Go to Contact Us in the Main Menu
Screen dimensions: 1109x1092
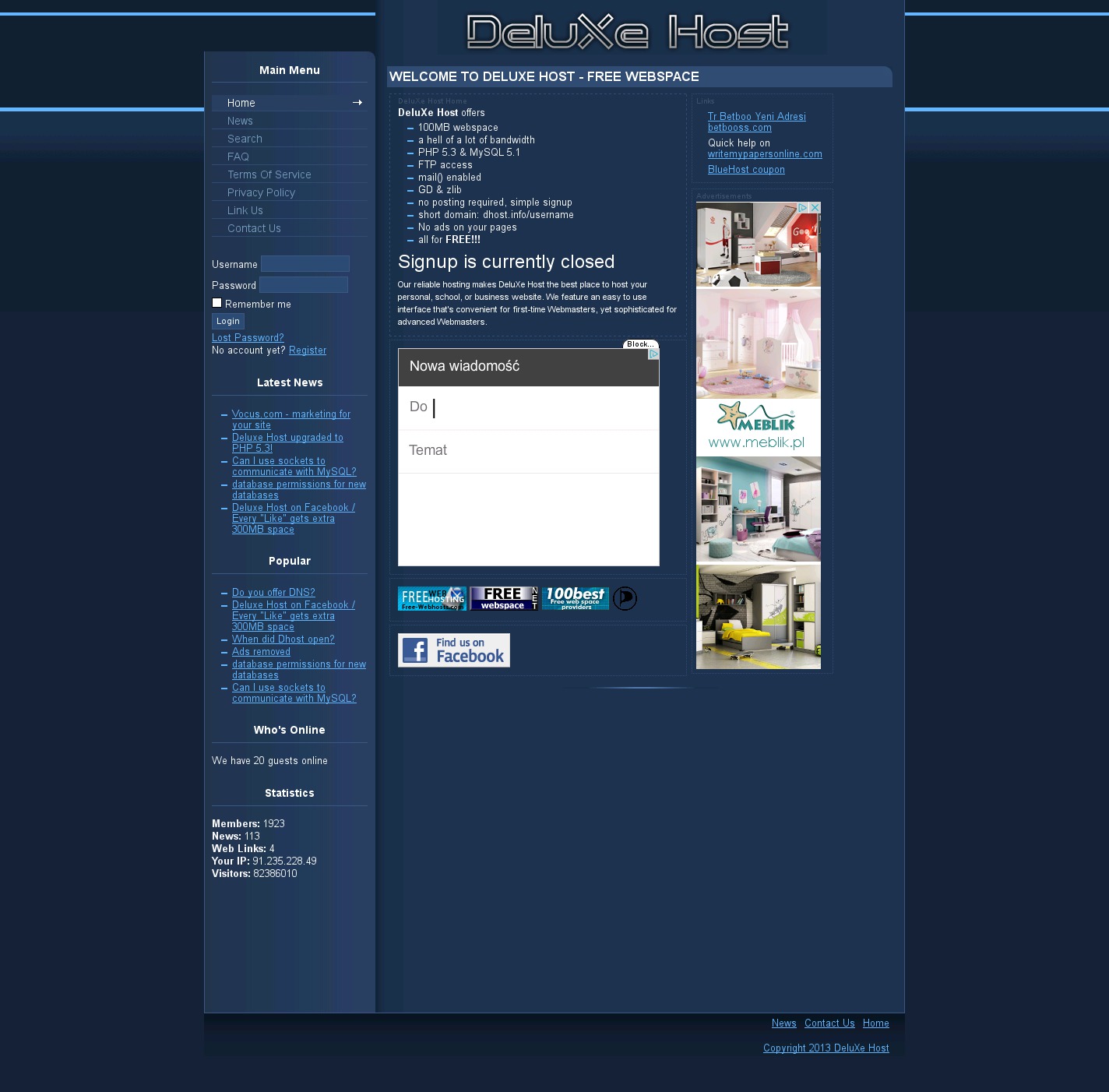pyautogui.click(x=254, y=228)
